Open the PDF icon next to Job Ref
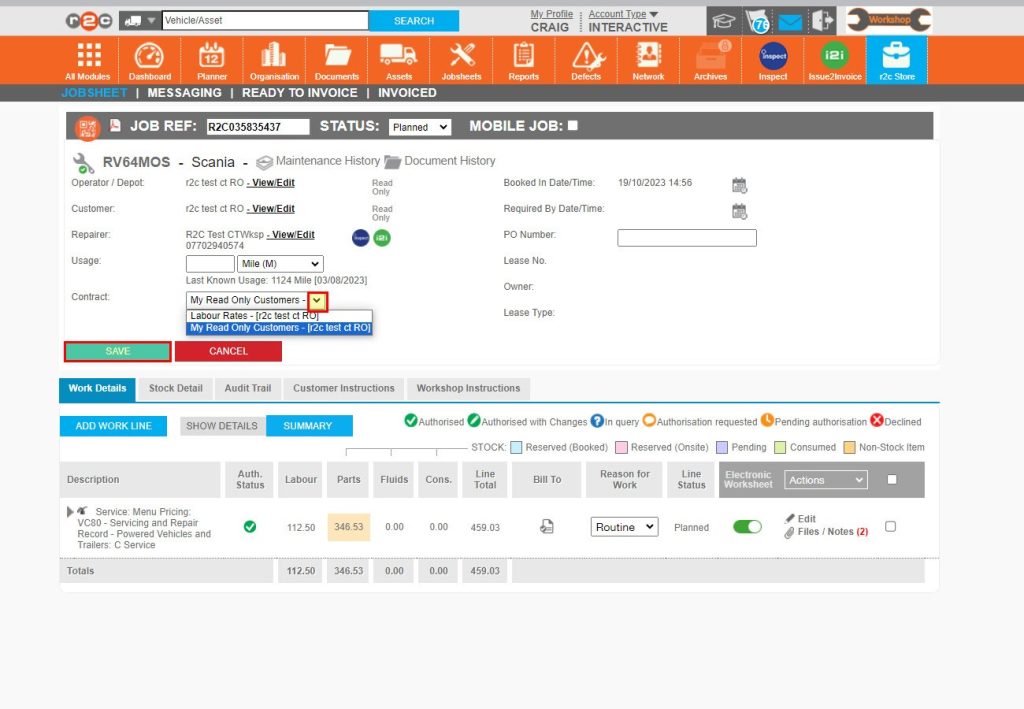 pyautogui.click(x=115, y=125)
